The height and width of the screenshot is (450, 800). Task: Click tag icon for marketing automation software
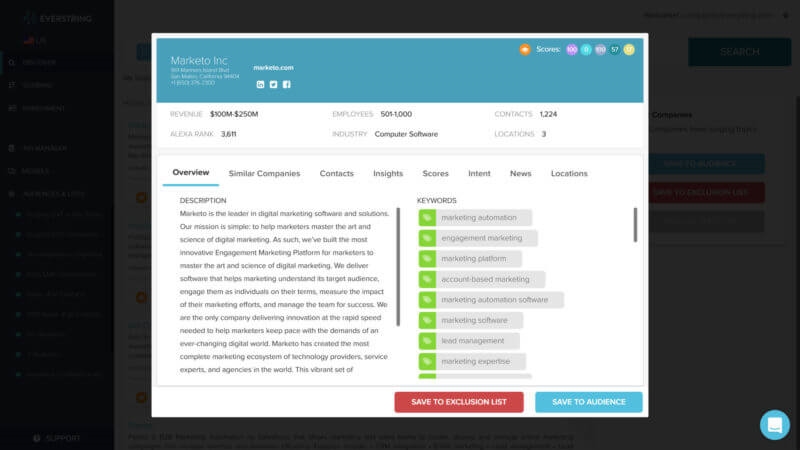427,300
